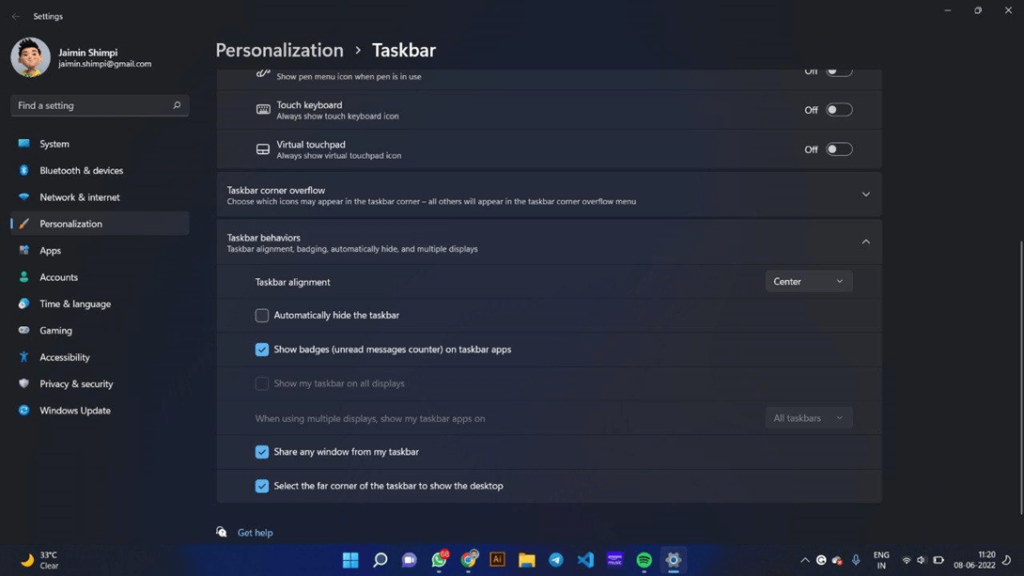Image resolution: width=1024 pixels, height=576 pixels.
Task: Click the search magnifier in Find a setting
Action: click(x=176, y=105)
